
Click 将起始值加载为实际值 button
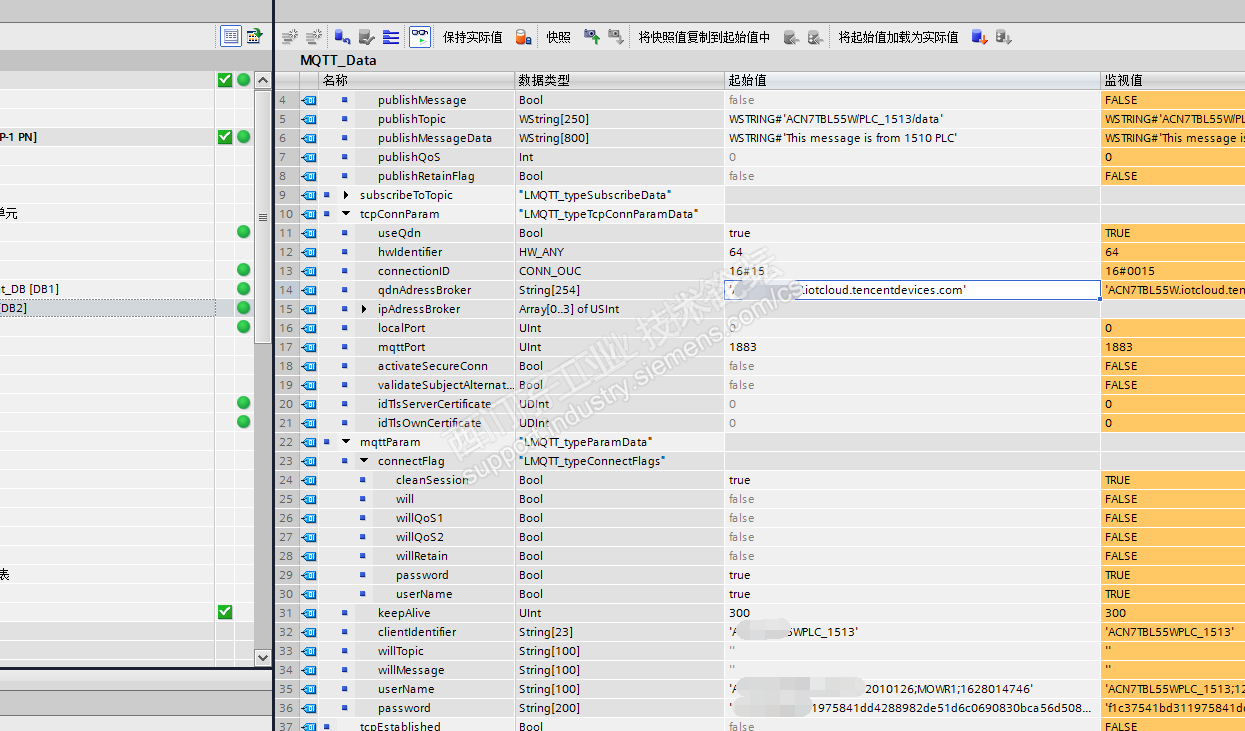[x=898, y=37]
